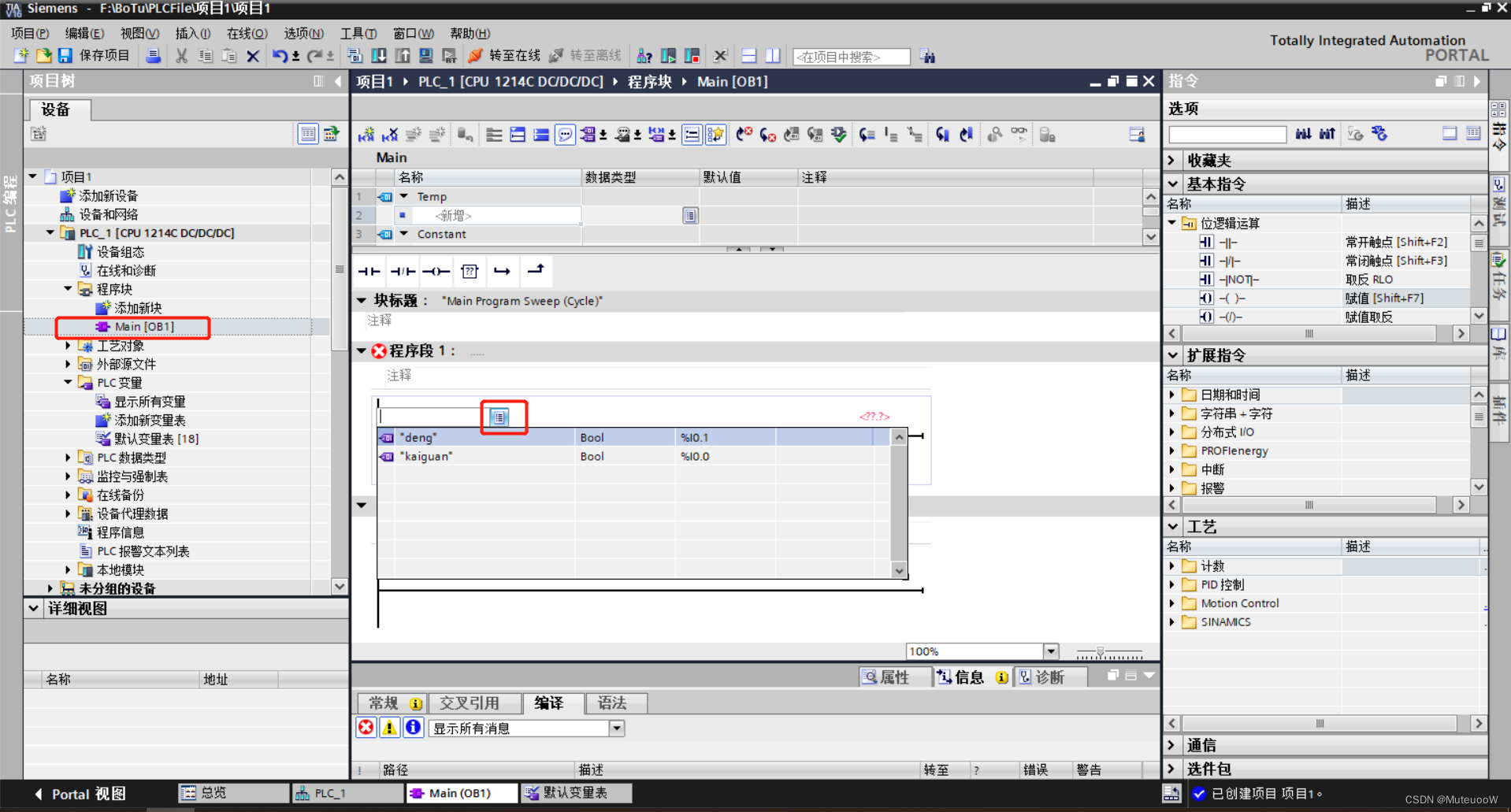Click the Open branch arrow in favorites bar
1511x812 pixels.
coord(502,271)
